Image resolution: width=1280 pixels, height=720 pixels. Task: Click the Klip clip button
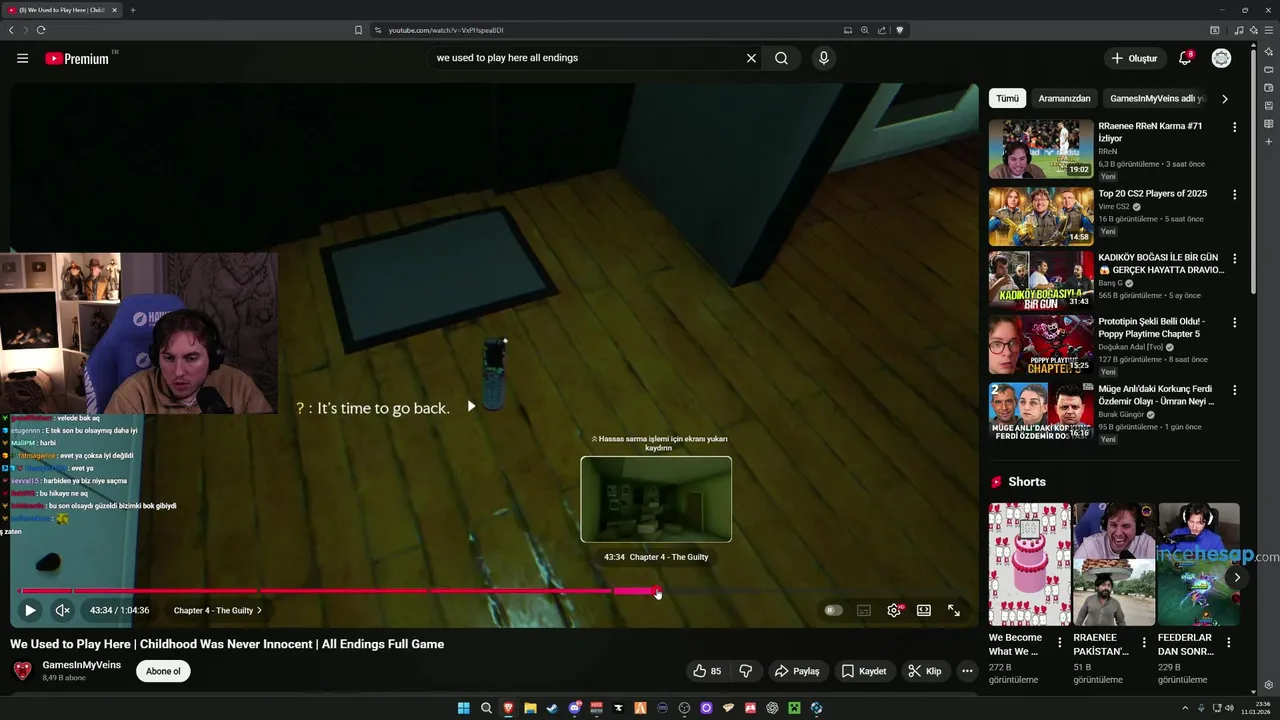[x=924, y=671]
